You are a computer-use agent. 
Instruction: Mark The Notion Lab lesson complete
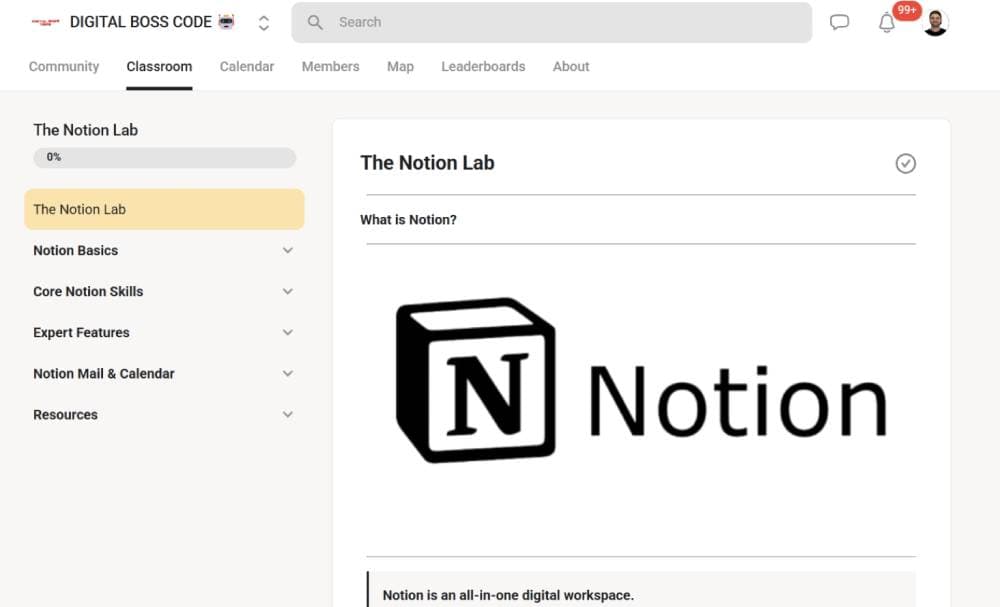click(x=906, y=163)
